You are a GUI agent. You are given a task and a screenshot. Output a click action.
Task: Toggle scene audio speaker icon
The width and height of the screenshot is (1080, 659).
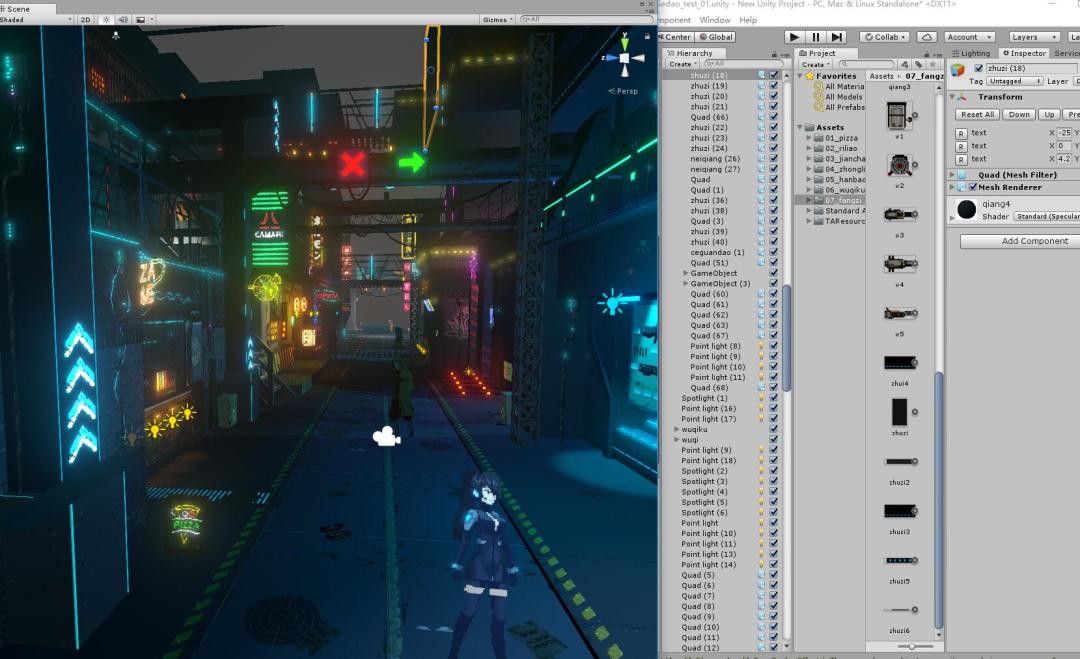123,19
